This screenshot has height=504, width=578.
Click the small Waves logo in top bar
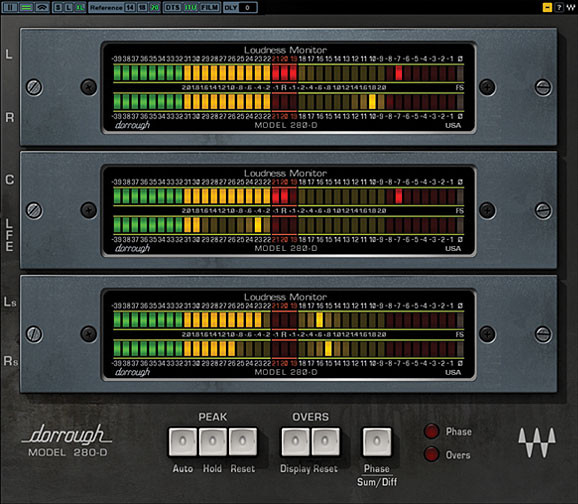point(571,7)
